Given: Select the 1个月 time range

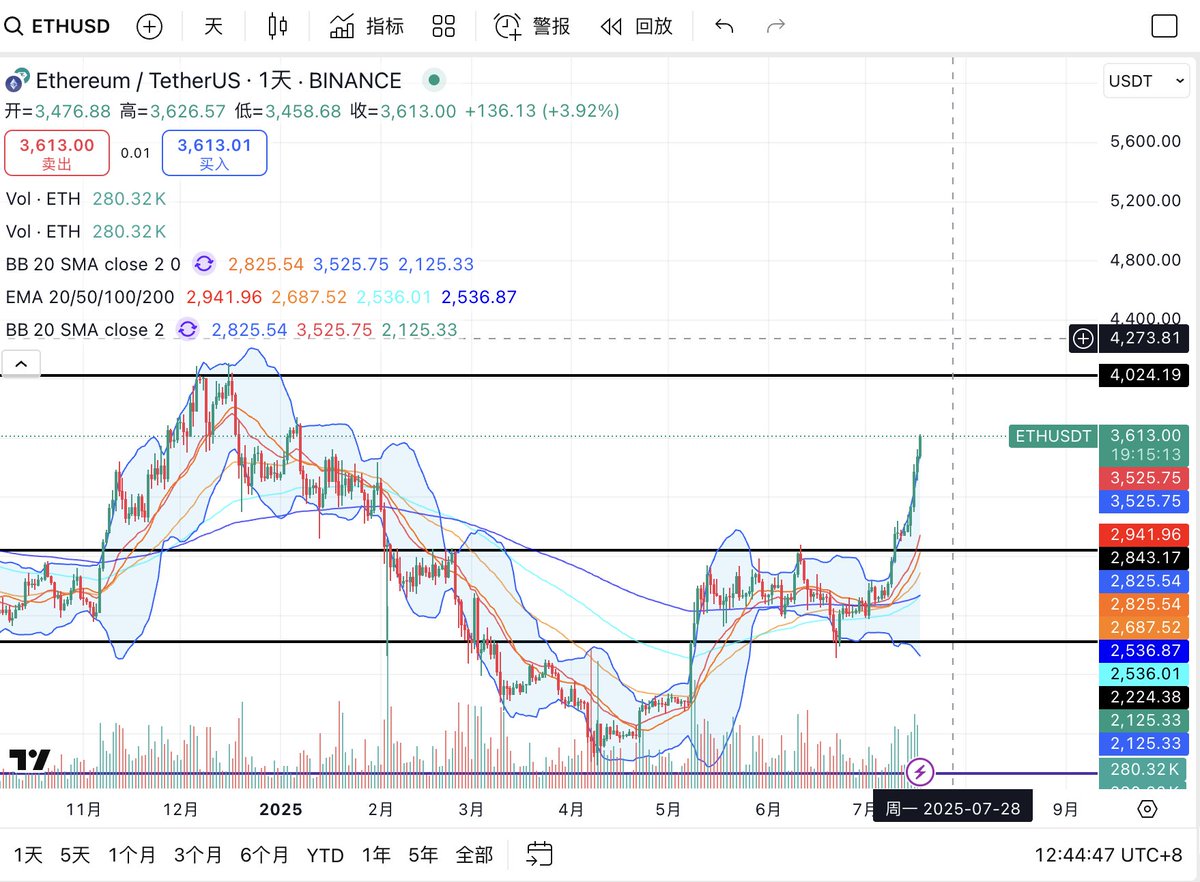Looking at the screenshot, I should pos(132,855).
